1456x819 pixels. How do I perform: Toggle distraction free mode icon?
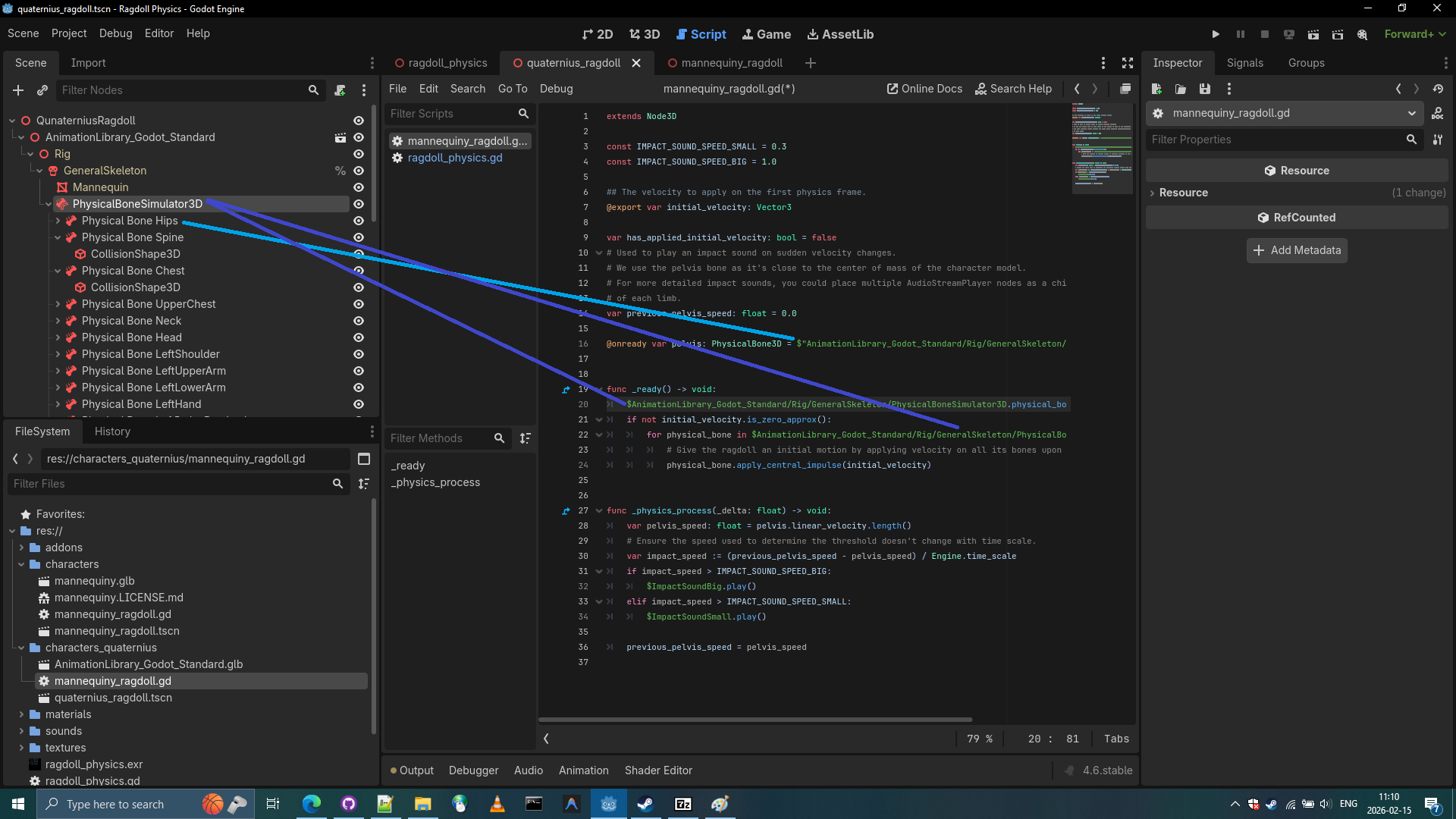point(1128,63)
